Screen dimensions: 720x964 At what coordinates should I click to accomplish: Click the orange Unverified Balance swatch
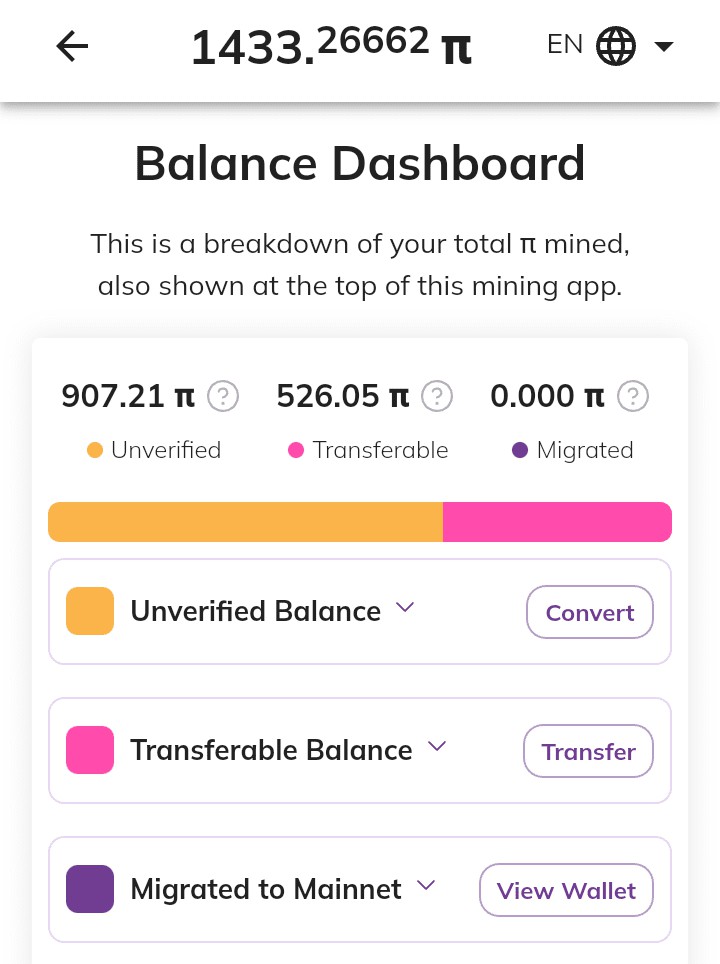[x=90, y=611]
